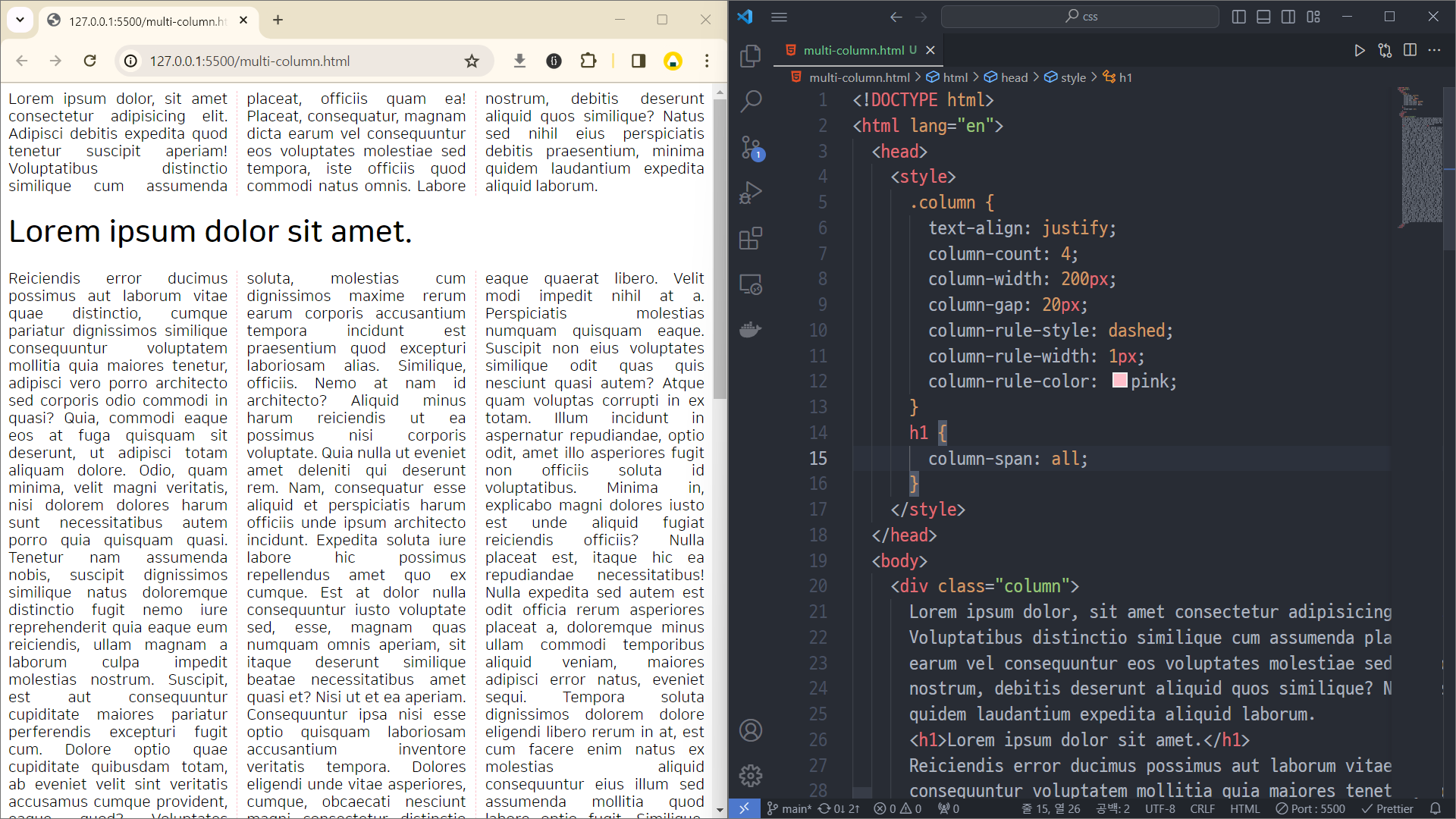Click the Port: 5500 Live Server button
Image resolution: width=1456 pixels, height=819 pixels.
pos(1310,808)
